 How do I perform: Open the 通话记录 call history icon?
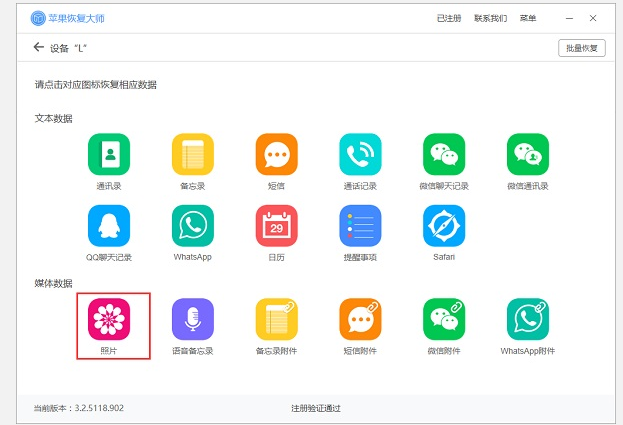(x=360, y=154)
